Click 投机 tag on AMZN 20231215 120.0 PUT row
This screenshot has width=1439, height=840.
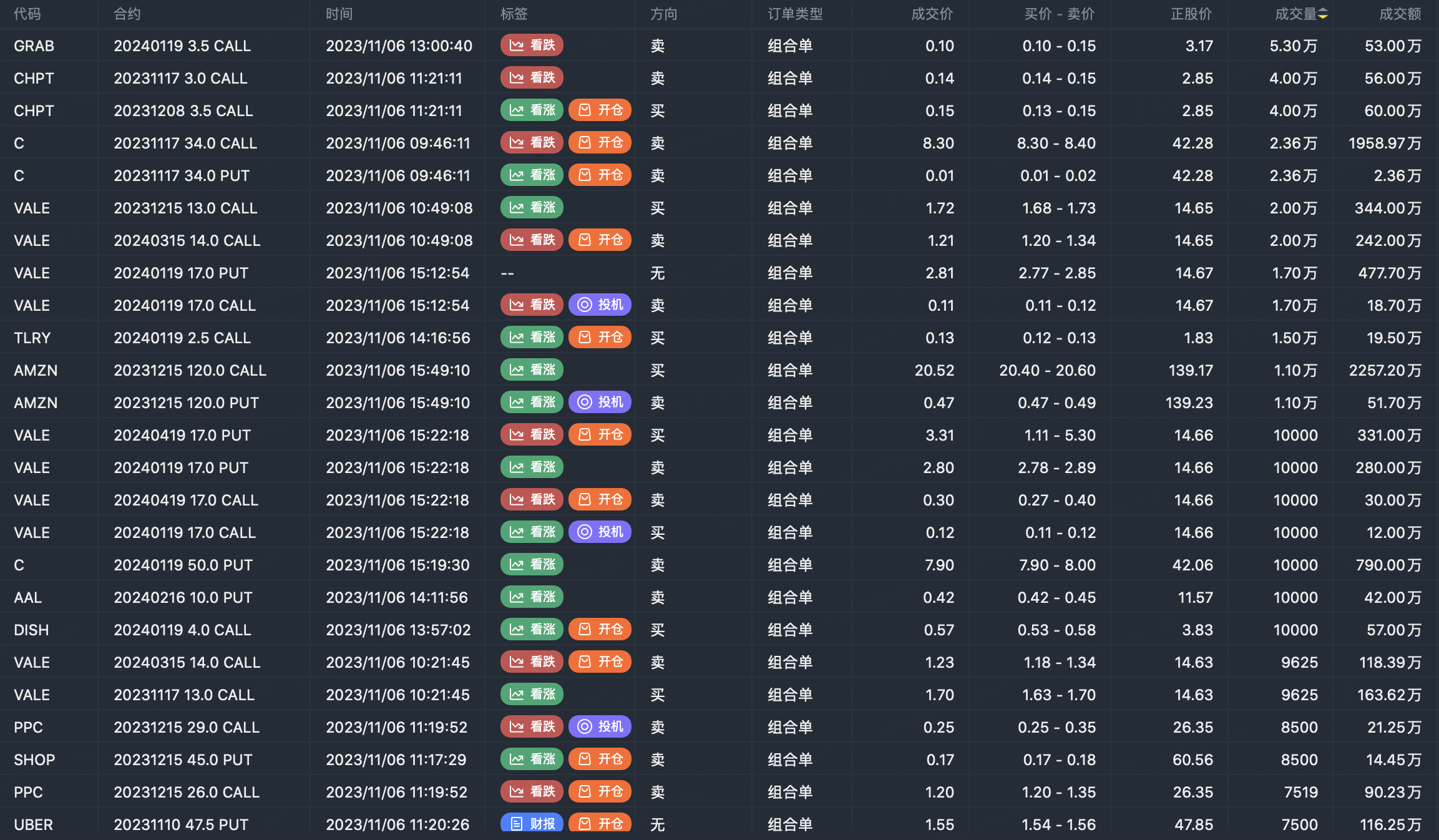[600, 402]
